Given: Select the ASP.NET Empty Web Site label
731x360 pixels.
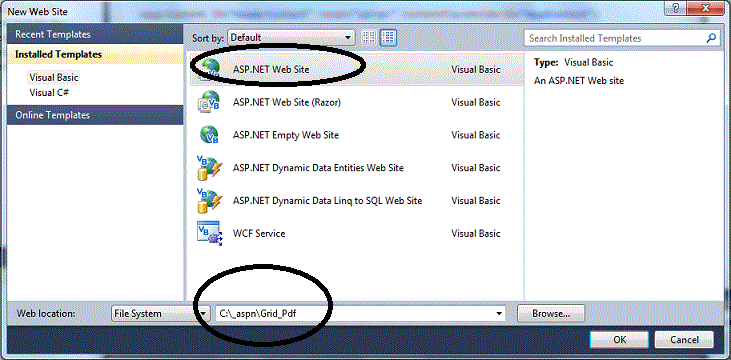Looking at the screenshot, I should click(286, 135).
